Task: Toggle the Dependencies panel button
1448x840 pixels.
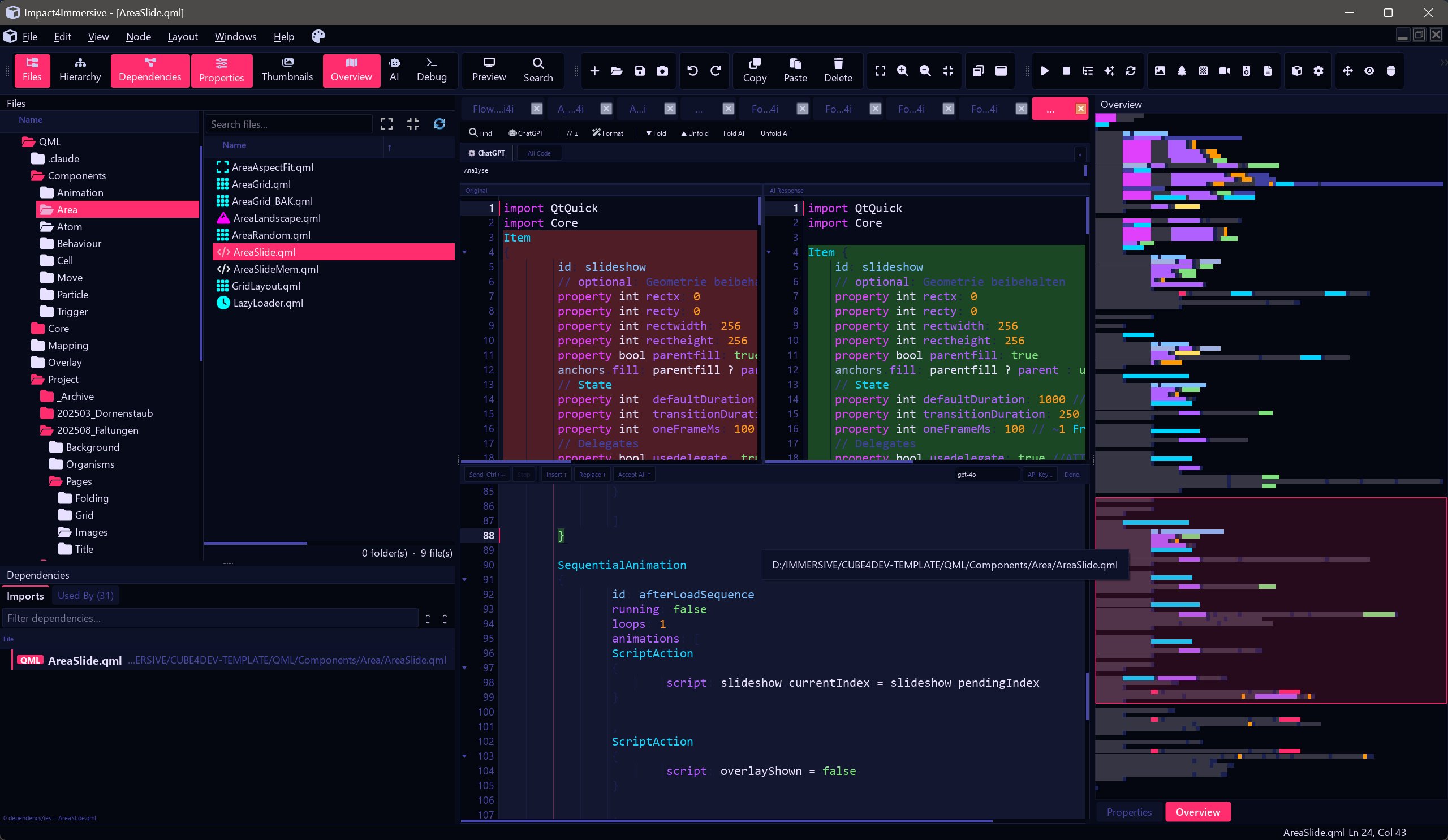Action: 150,71
